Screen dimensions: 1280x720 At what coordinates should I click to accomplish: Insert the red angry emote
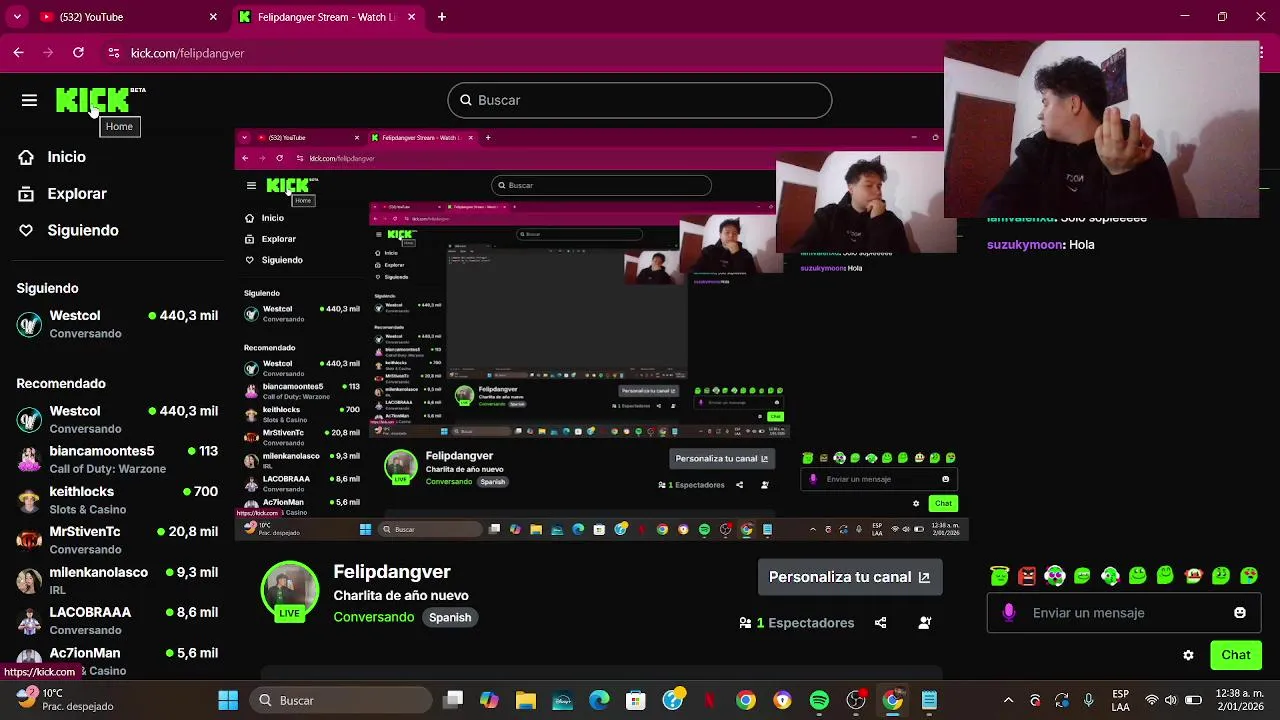1027,576
